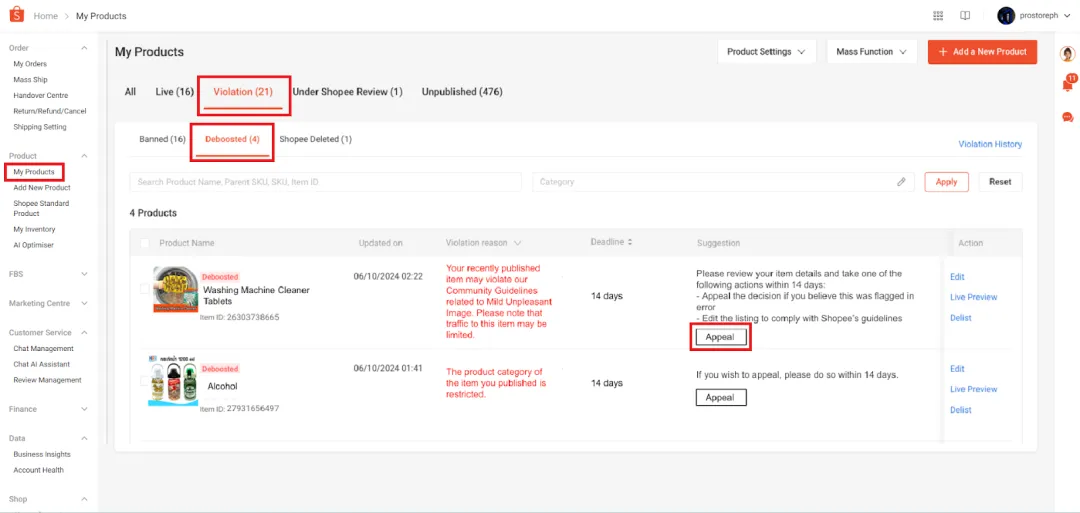Click the product search input field

tap(325, 182)
